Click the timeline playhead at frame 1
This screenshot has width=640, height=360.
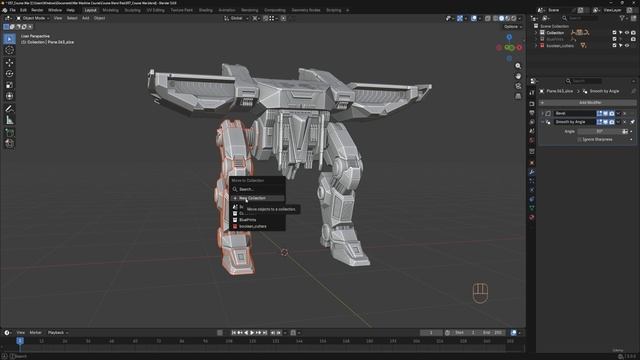20,341
